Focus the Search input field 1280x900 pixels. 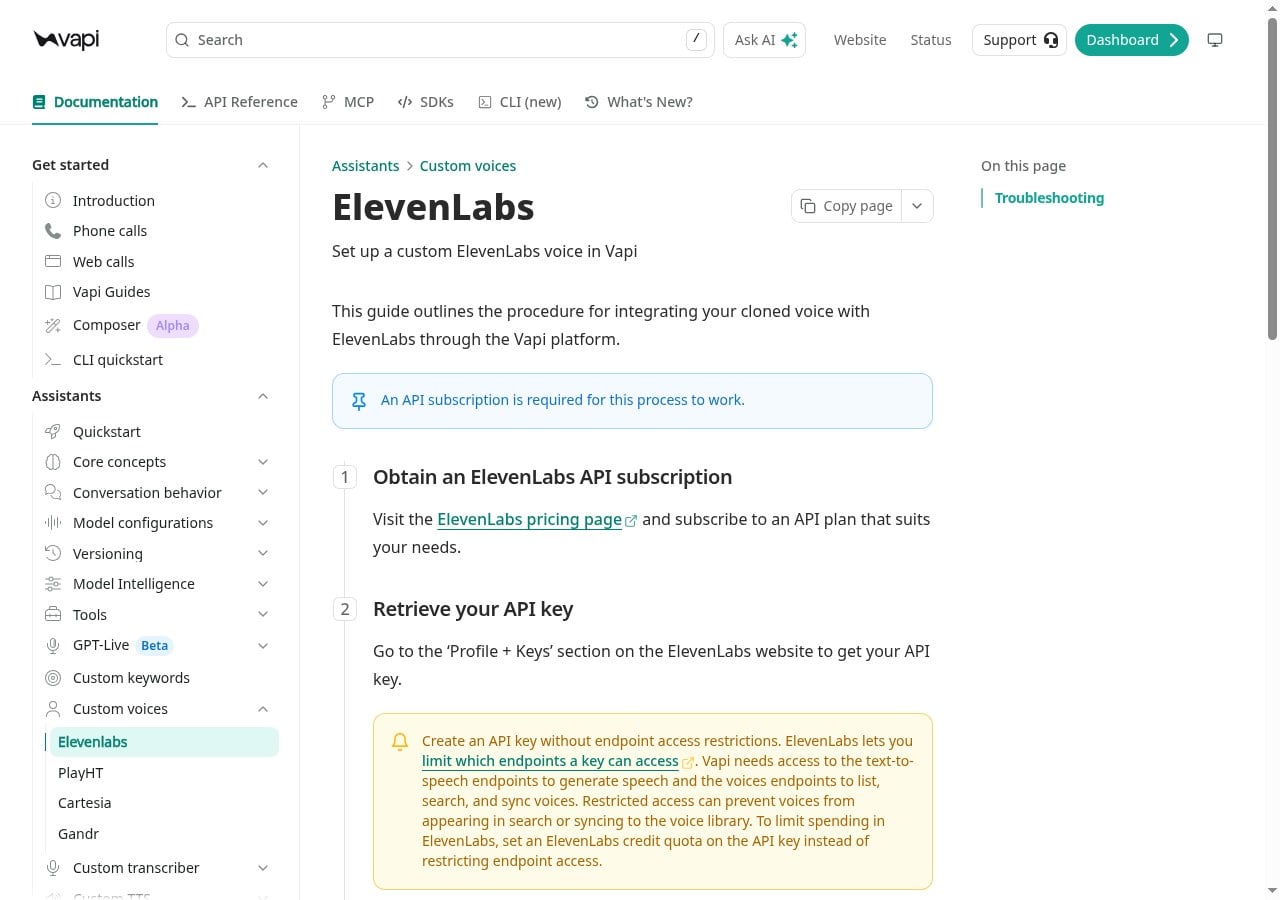click(440, 40)
